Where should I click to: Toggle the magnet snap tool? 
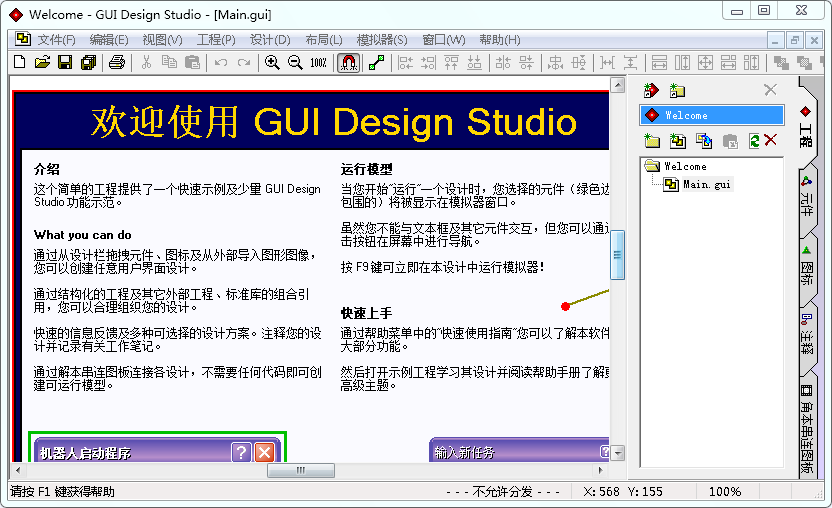click(x=348, y=62)
